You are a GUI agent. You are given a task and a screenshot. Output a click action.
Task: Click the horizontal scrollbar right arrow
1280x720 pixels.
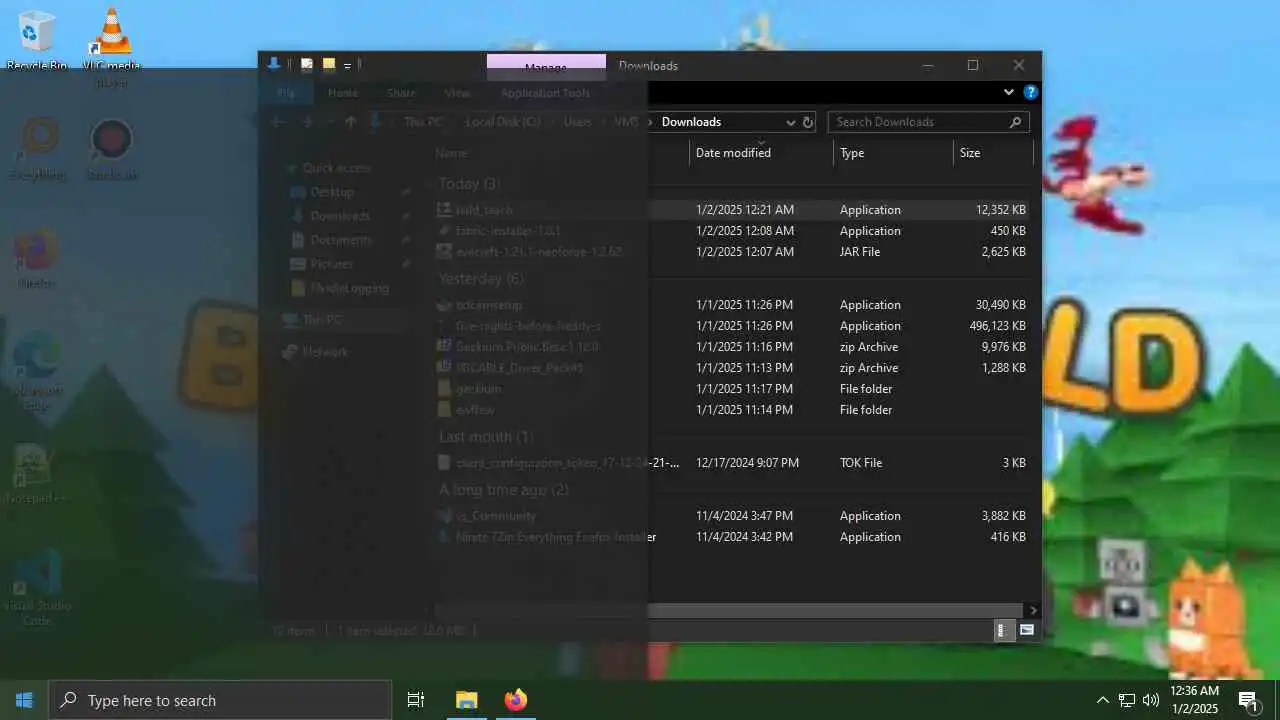coord(1033,610)
